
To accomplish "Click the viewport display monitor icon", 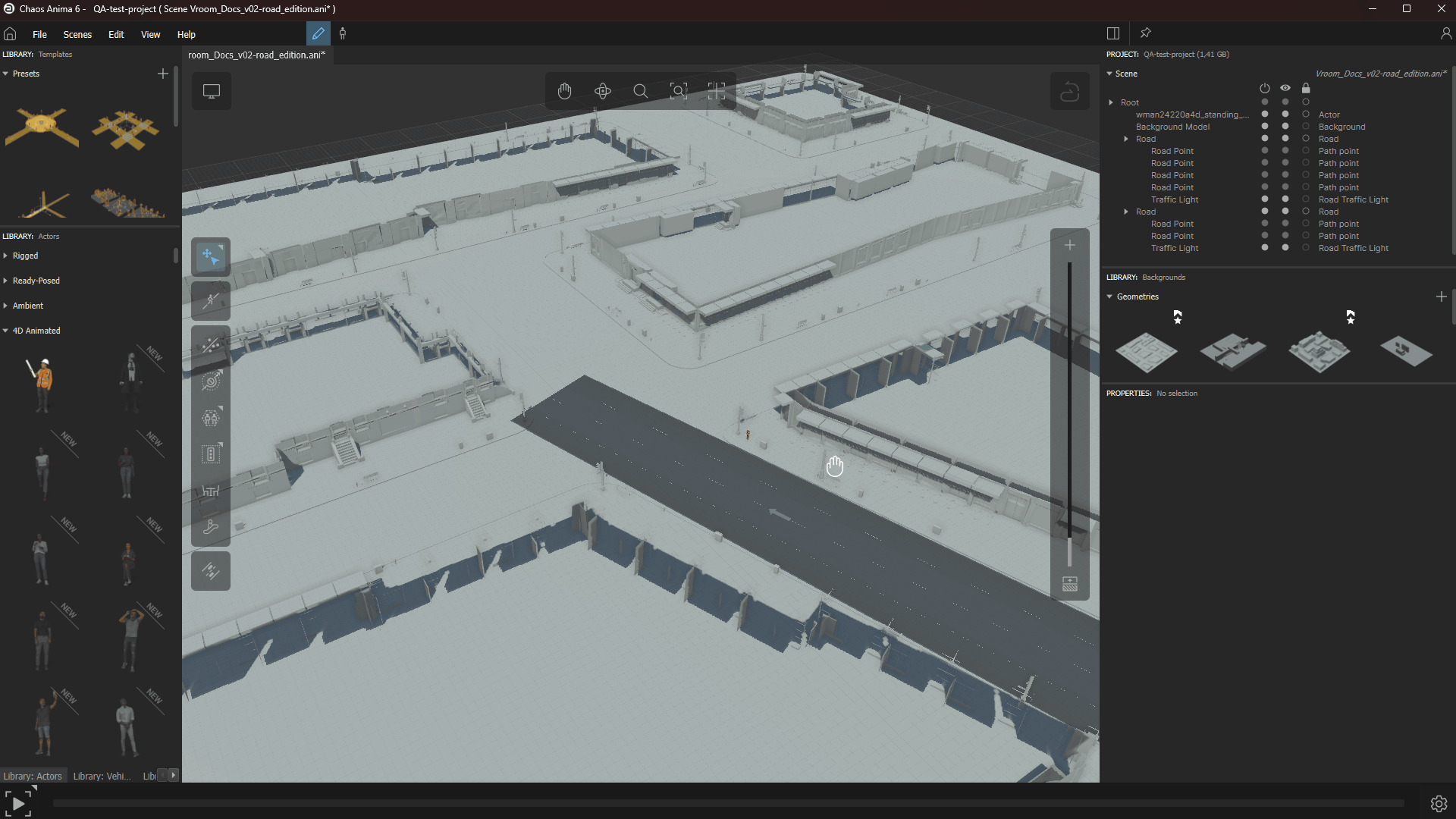I will [212, 91].
